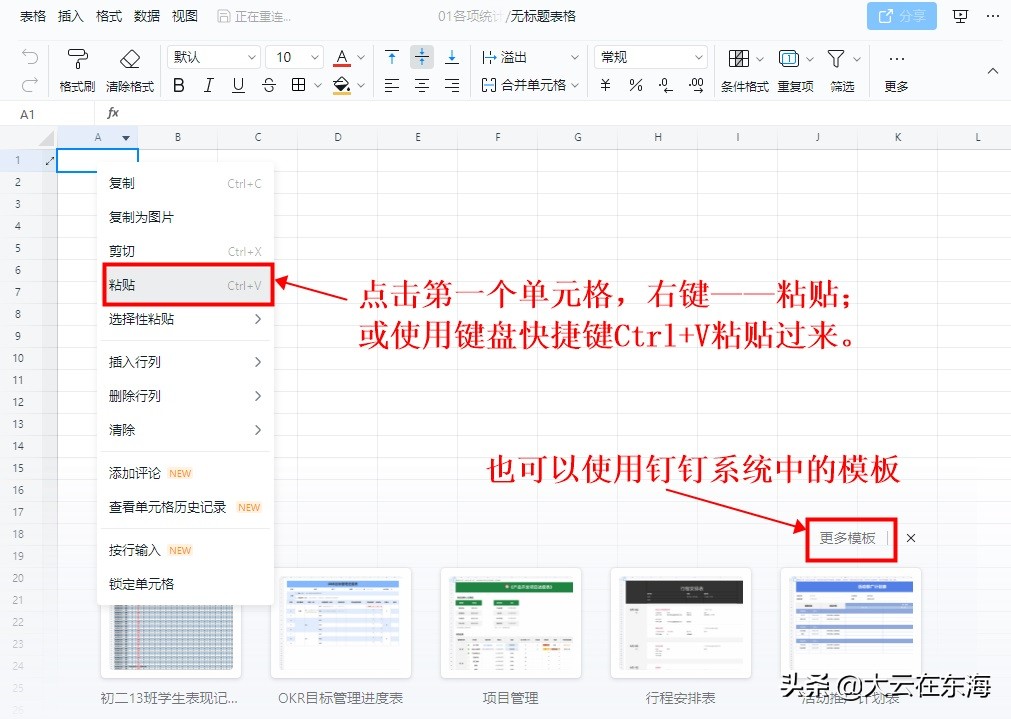Open the font family dropdown (默认)

tap(214, 57)
